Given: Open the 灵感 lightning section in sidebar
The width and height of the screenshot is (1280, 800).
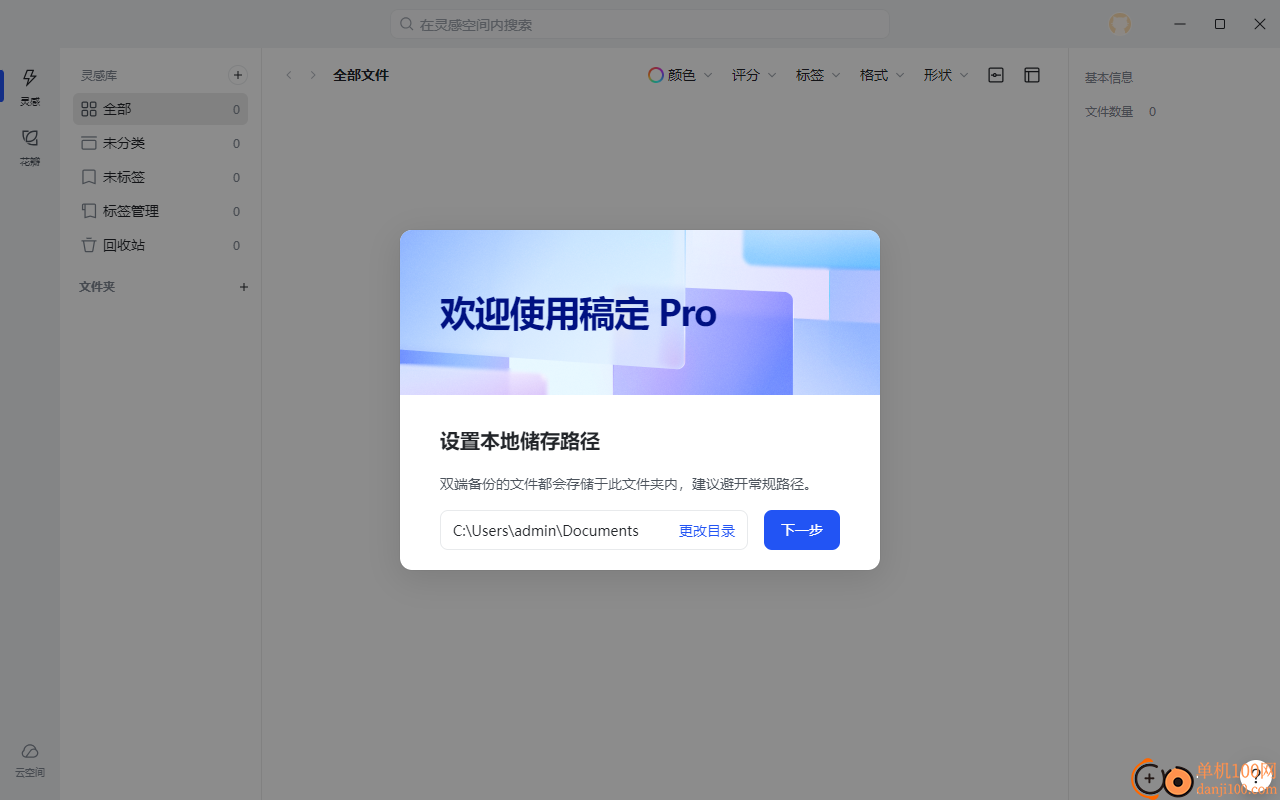Looking at the screenshot, I should (x=30, y=86).
